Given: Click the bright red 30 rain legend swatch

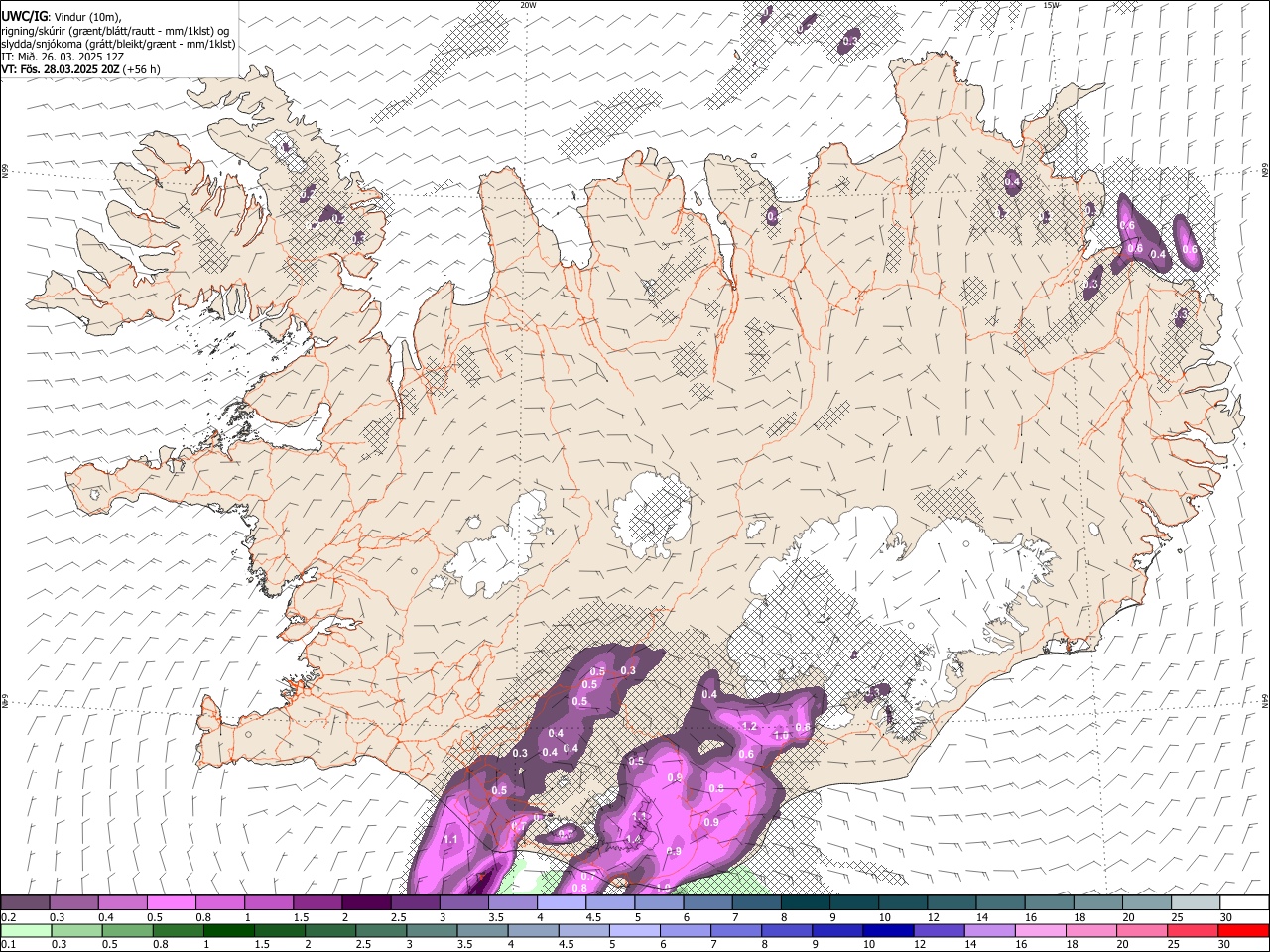Looking at the screenshot, I should (1243, 930).
